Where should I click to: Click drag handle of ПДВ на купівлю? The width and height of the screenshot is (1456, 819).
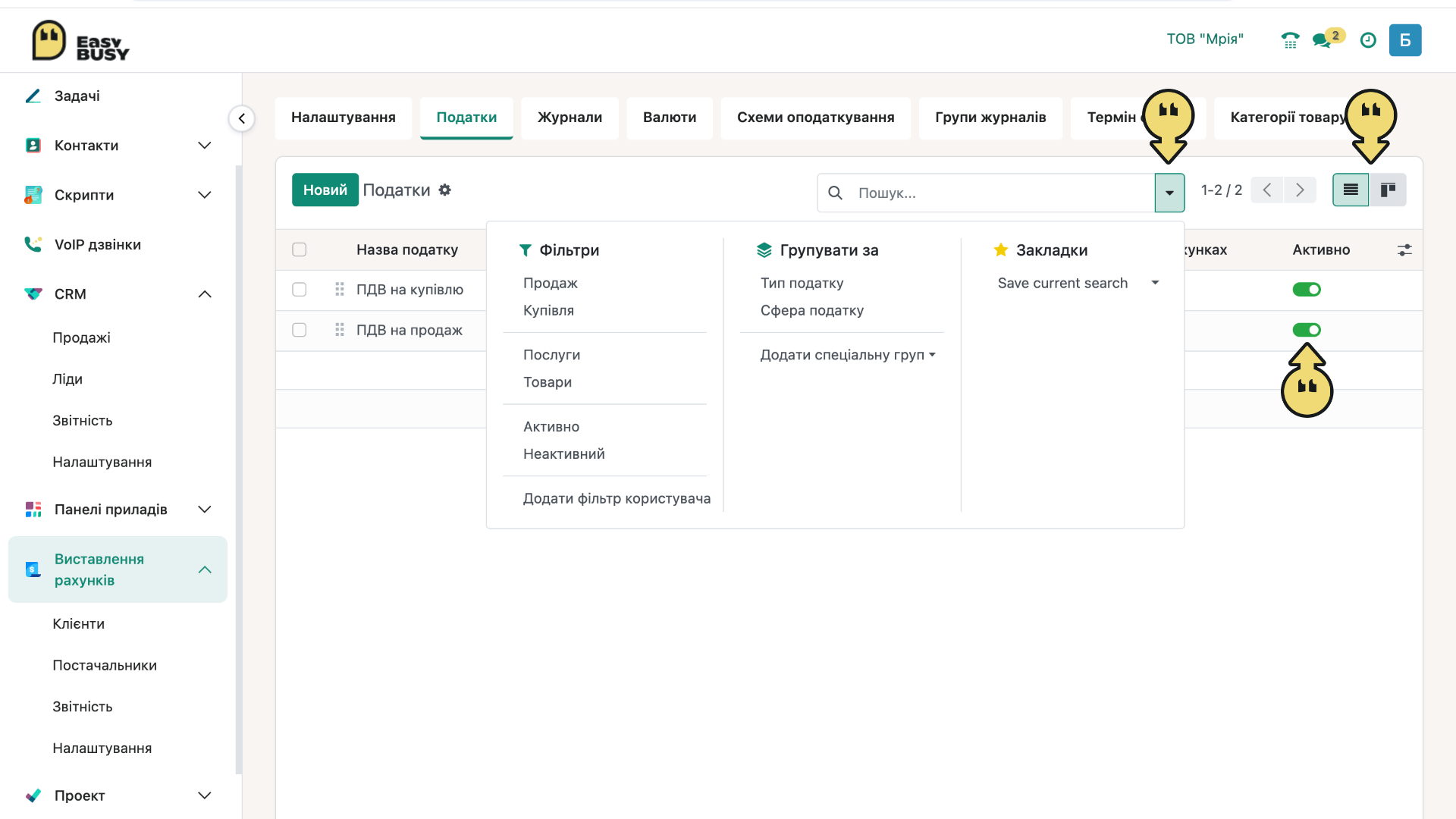[340, 290]
